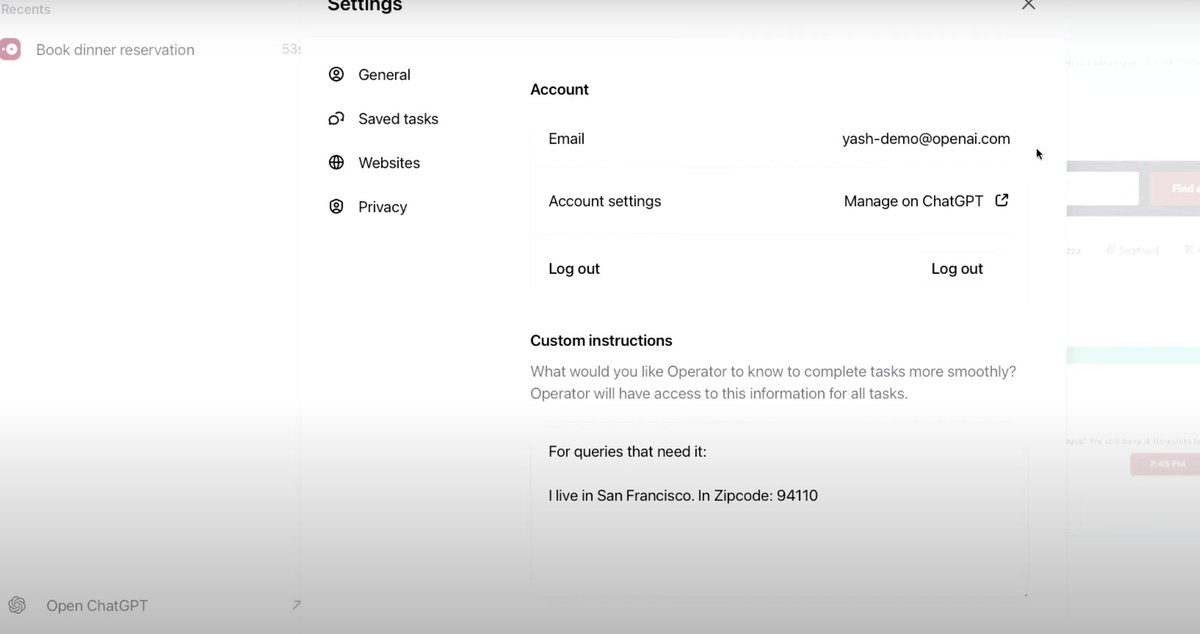Choose the Seafood filter in the background page

(1133, 250)
